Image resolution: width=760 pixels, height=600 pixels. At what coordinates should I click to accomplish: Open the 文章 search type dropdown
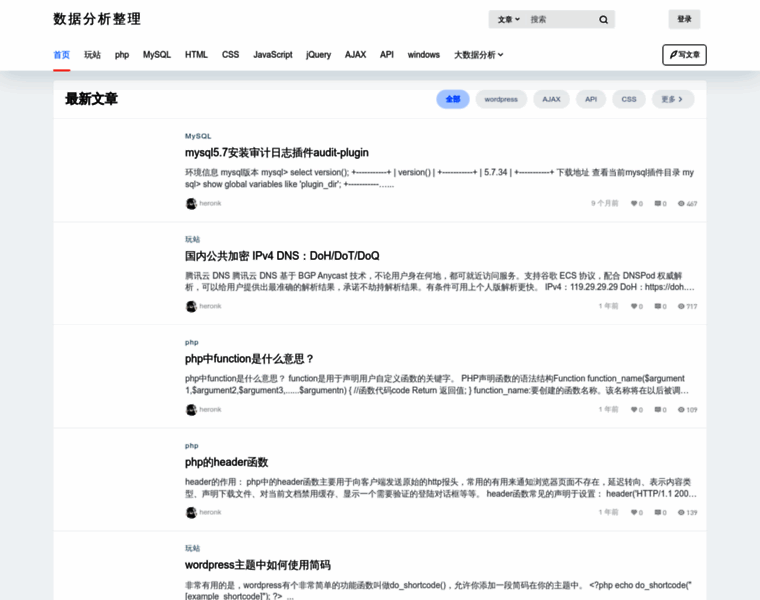click(x=508, y=19)
